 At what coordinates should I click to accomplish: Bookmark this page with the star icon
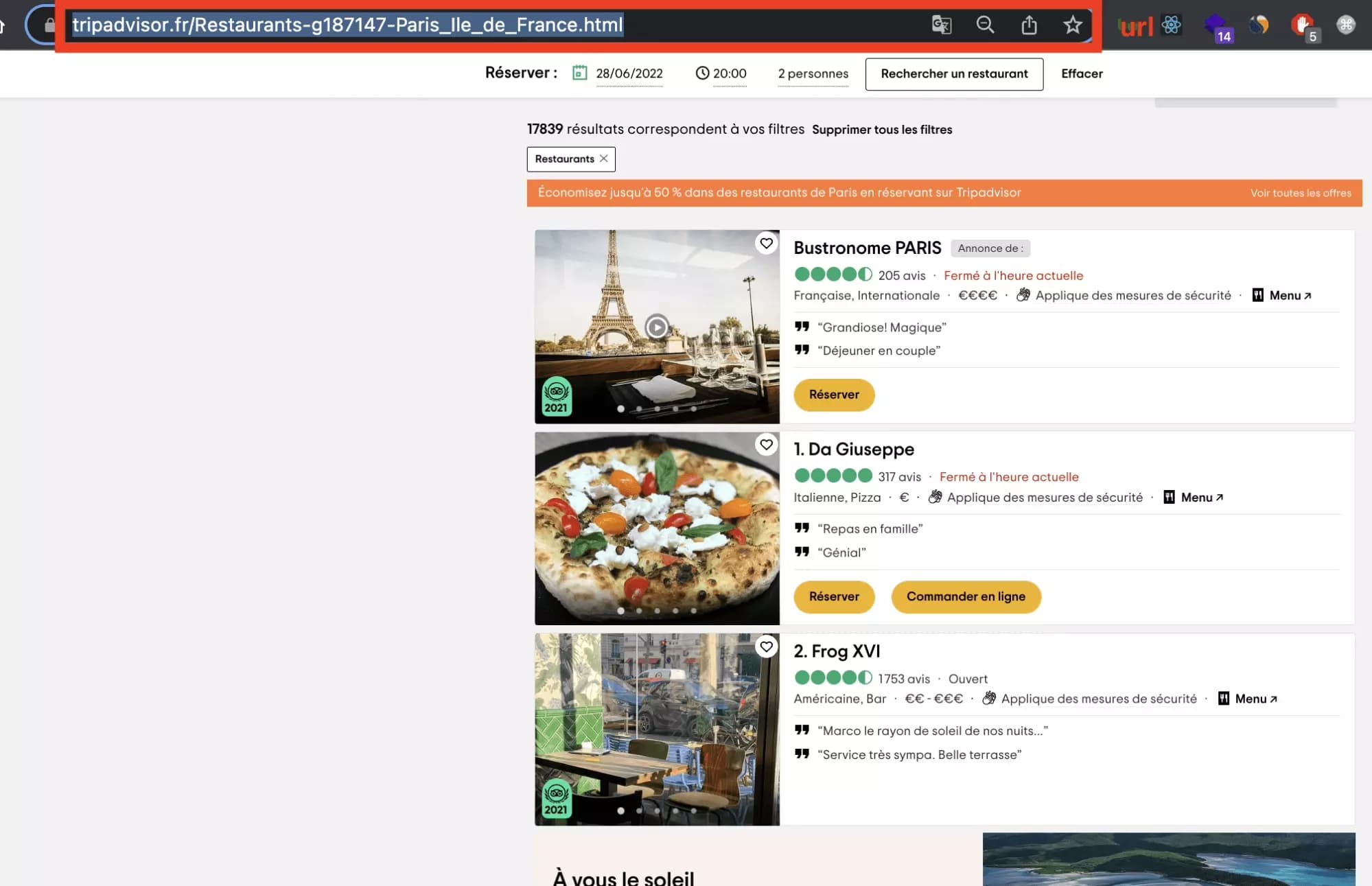tap(1073, 25)
